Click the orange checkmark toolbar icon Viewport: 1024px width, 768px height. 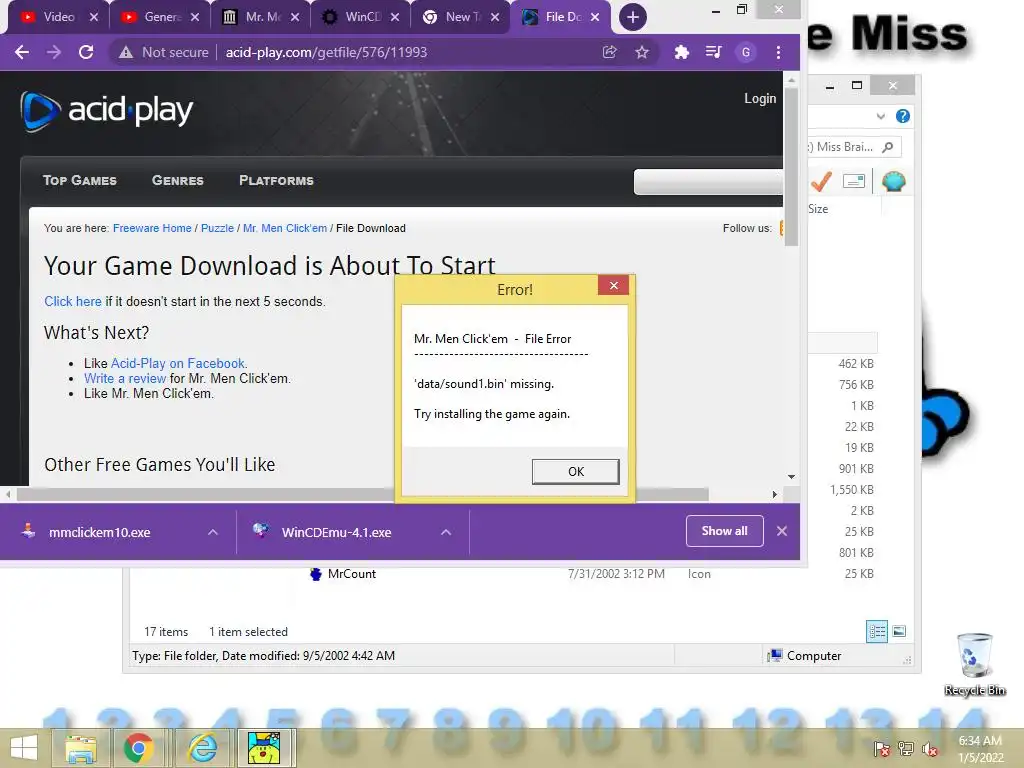point(821,181)
